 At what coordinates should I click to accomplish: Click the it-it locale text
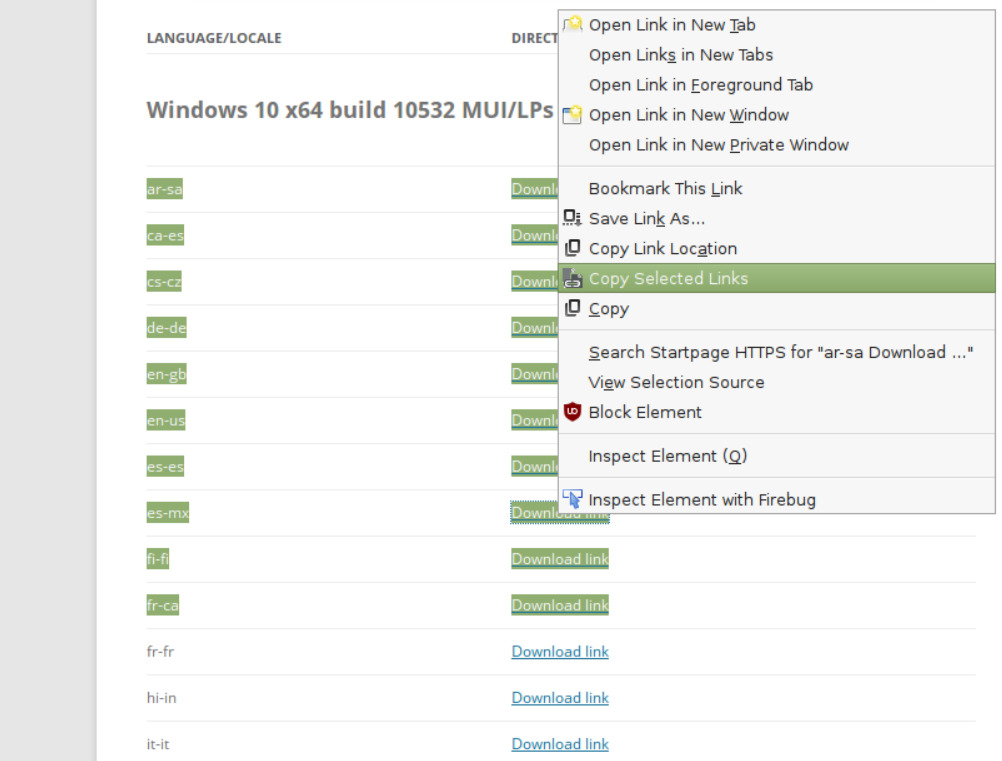coord(158,744)
